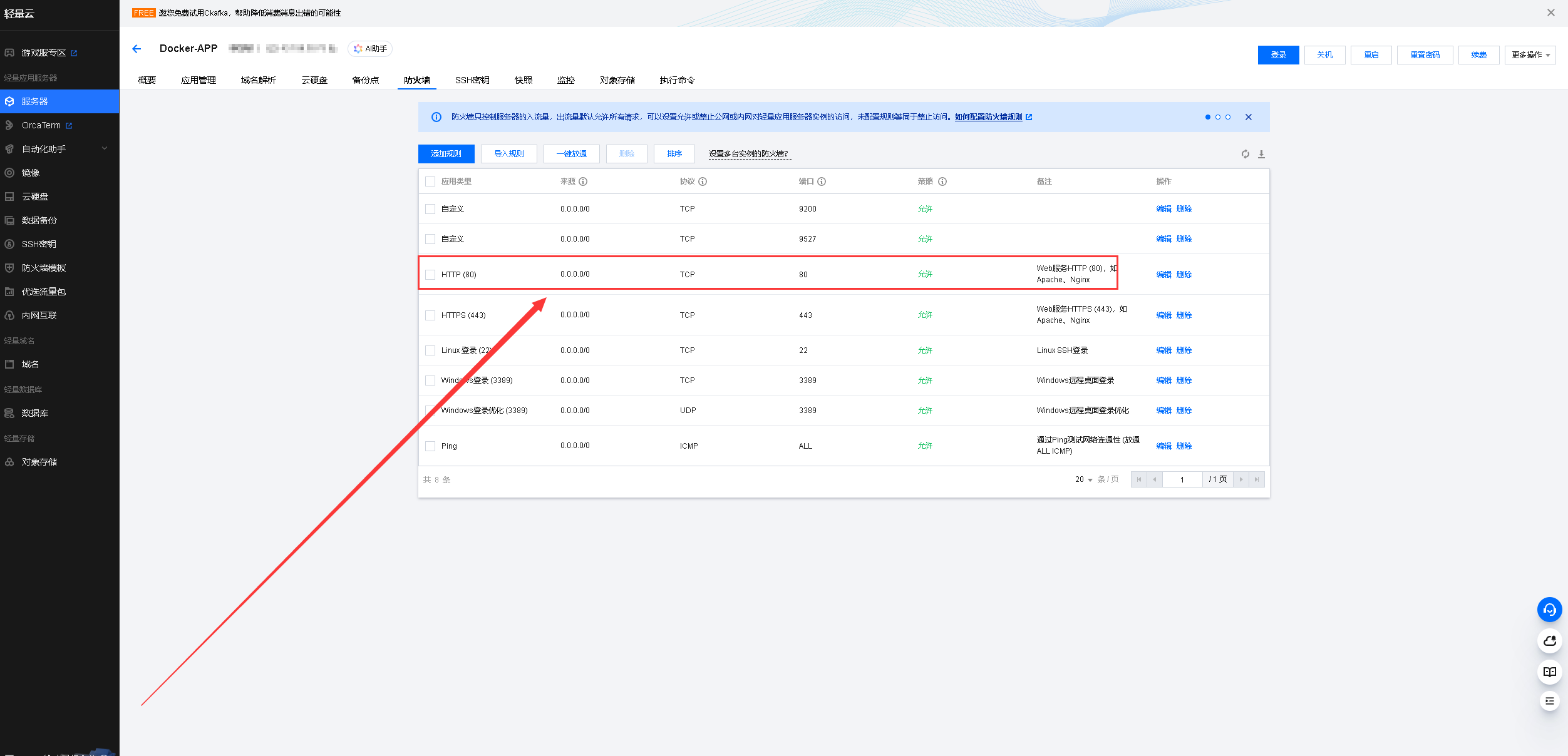Click the download rules icon
The width and height of the screenshot is (1568, 756).
pyautogui.click(x=1262, y=154)
